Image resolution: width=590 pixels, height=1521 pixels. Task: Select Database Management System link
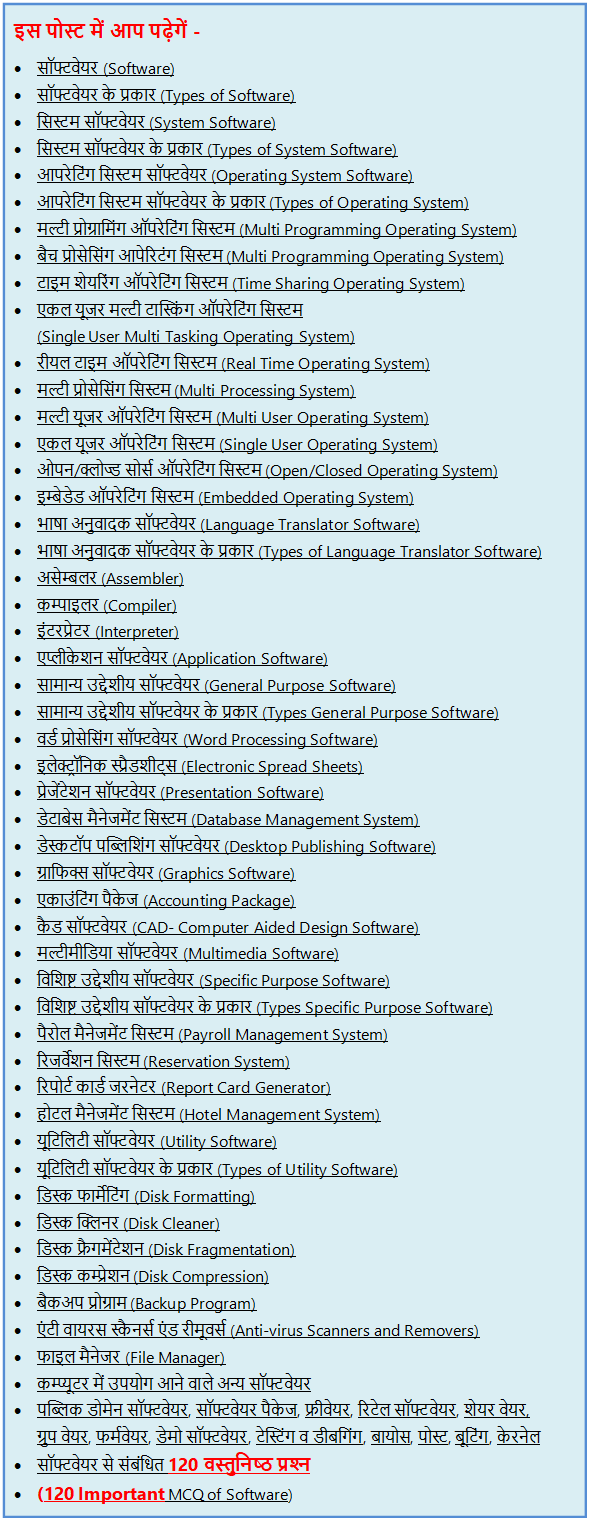coord(228,819)
